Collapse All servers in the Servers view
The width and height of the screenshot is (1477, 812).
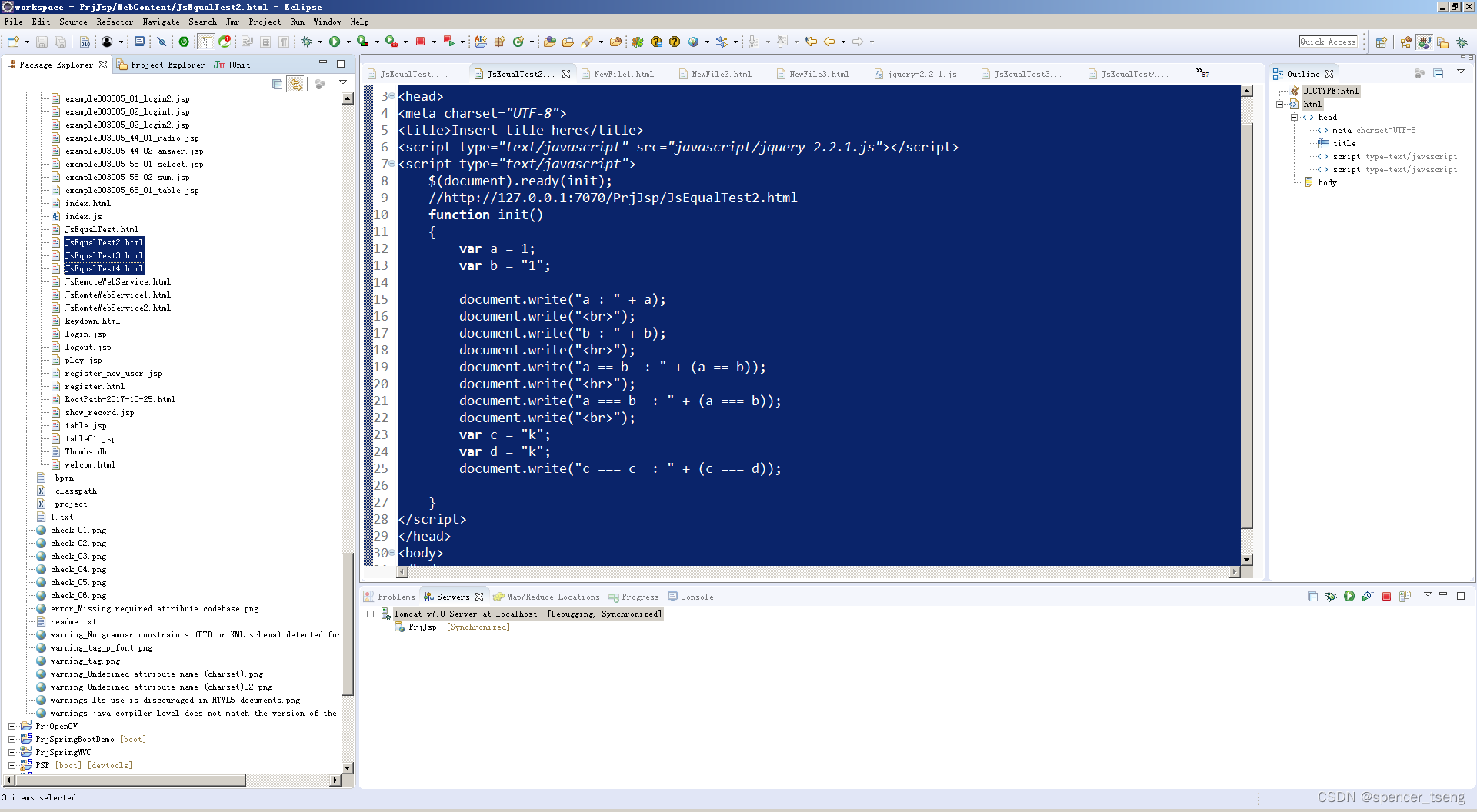click(1312, 597)
